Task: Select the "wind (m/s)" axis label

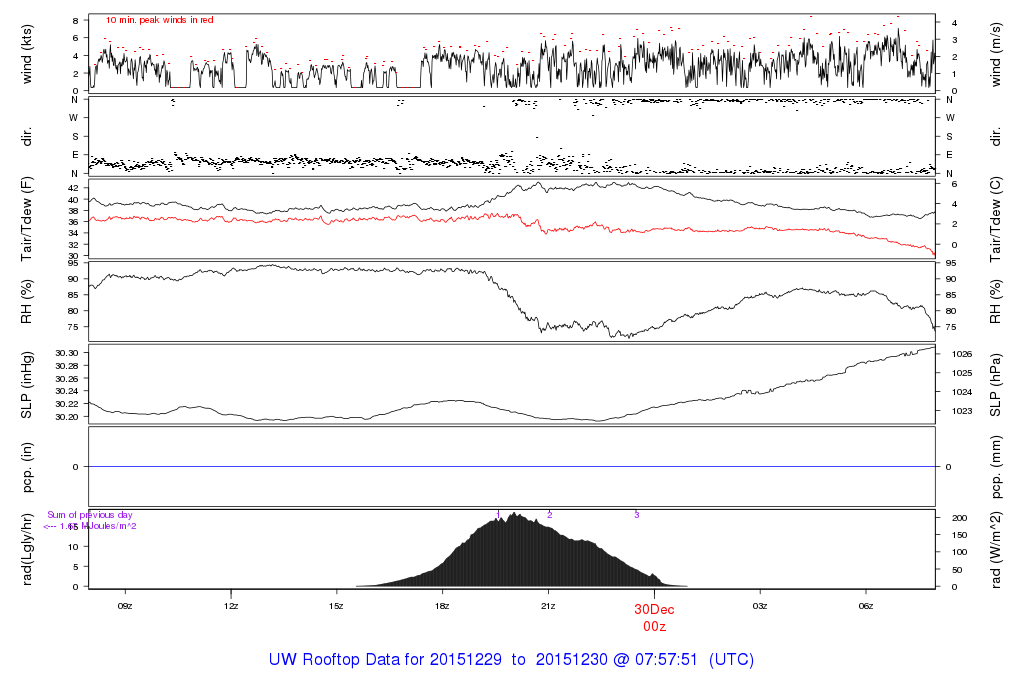Action: [x=997, y=53]
